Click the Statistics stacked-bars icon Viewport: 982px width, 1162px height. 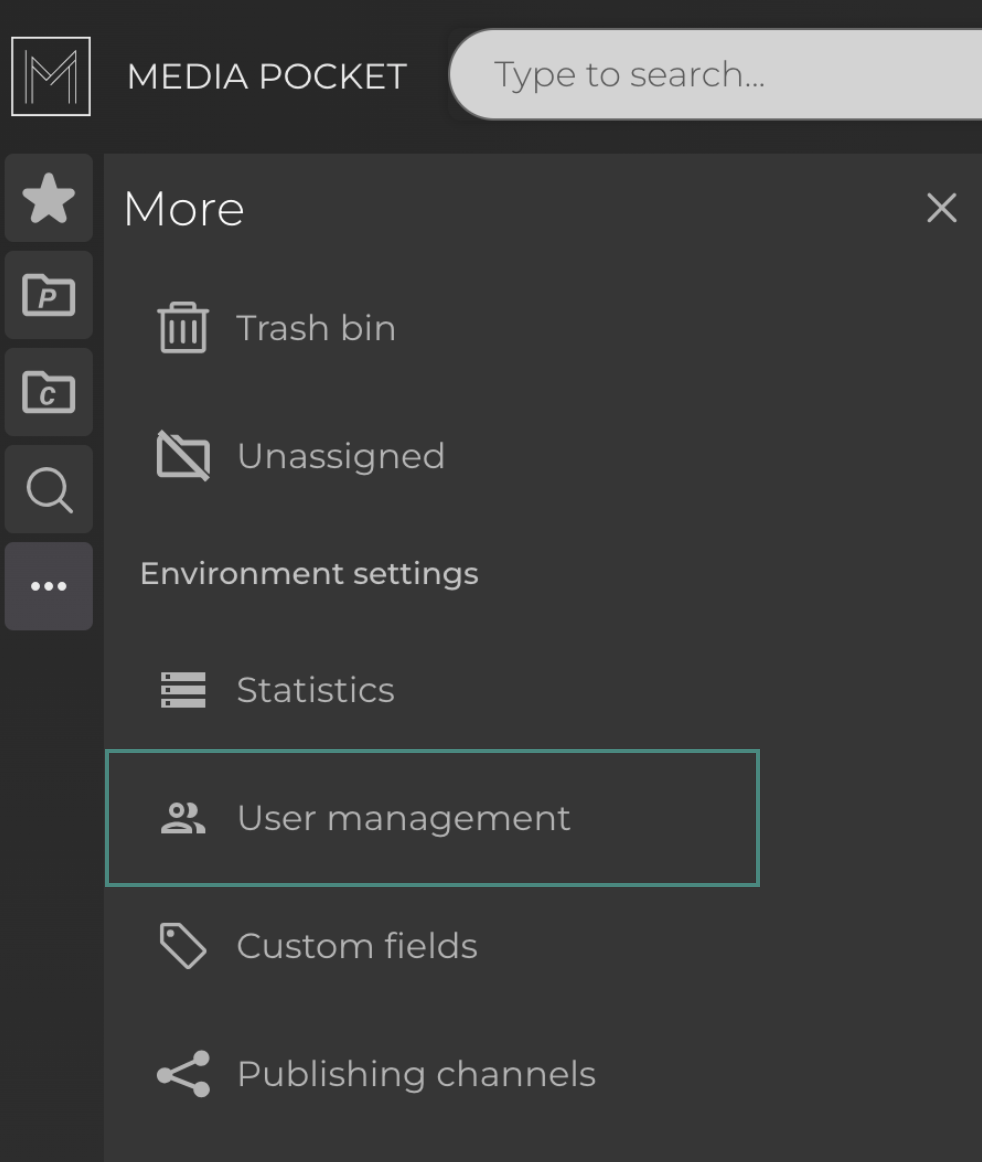point(183,690)
